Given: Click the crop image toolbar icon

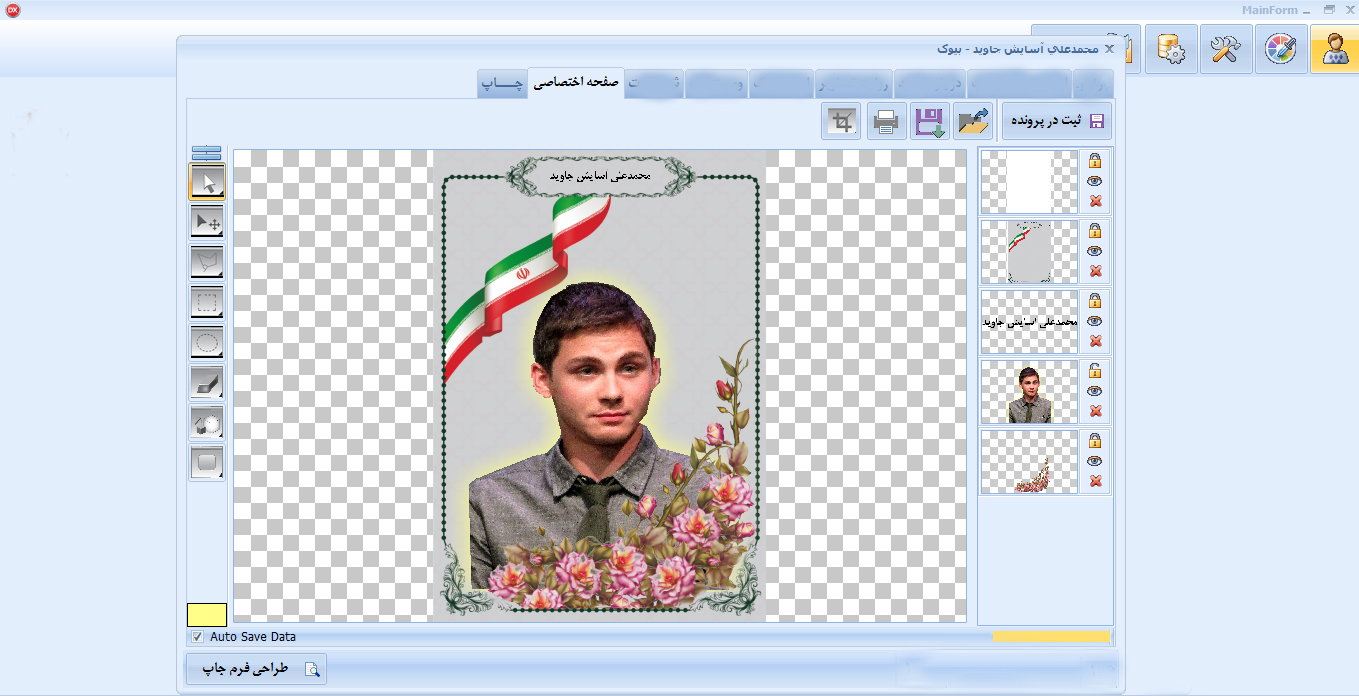Looking at the screenshot, I should tap(842, 122).
